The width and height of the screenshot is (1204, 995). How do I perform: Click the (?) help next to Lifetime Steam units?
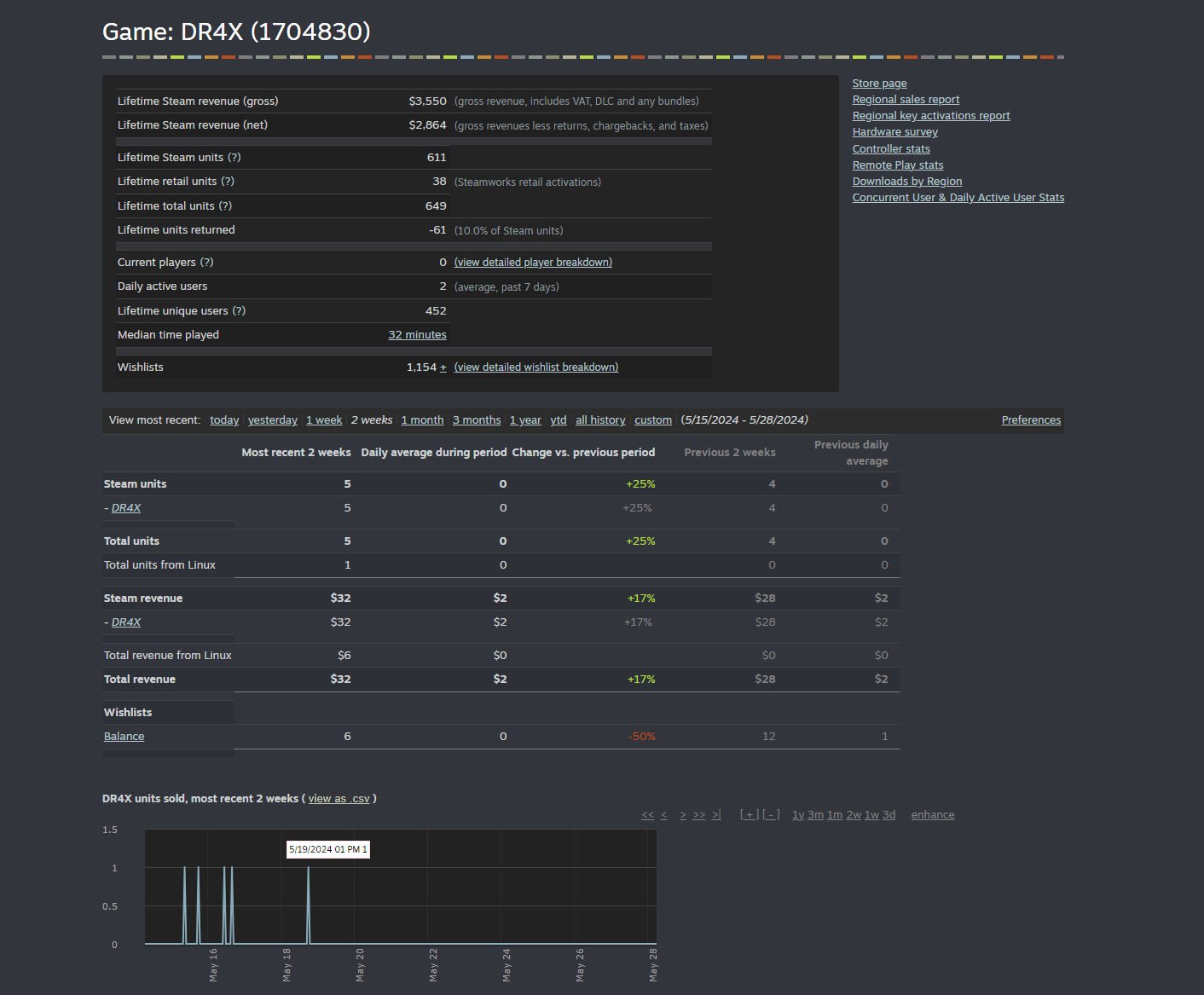(x=234, y=157)
